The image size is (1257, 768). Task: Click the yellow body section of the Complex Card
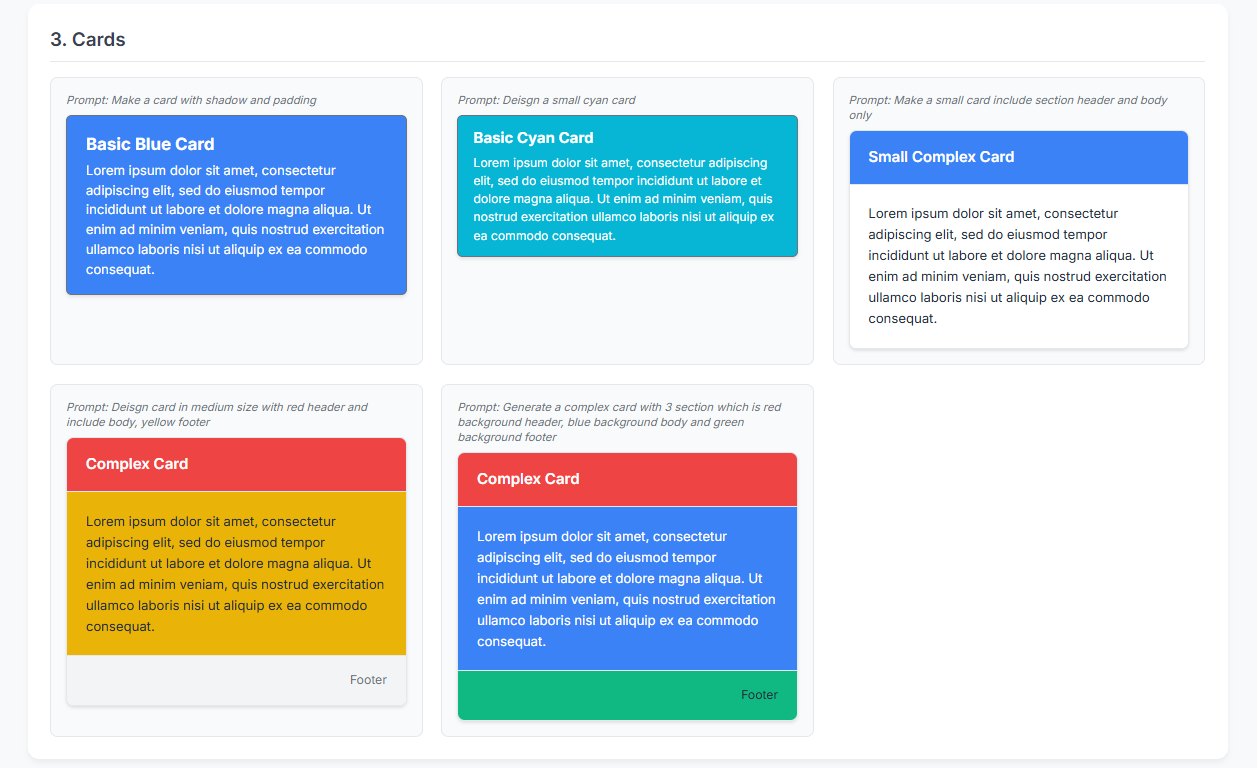tap(236, 574)
